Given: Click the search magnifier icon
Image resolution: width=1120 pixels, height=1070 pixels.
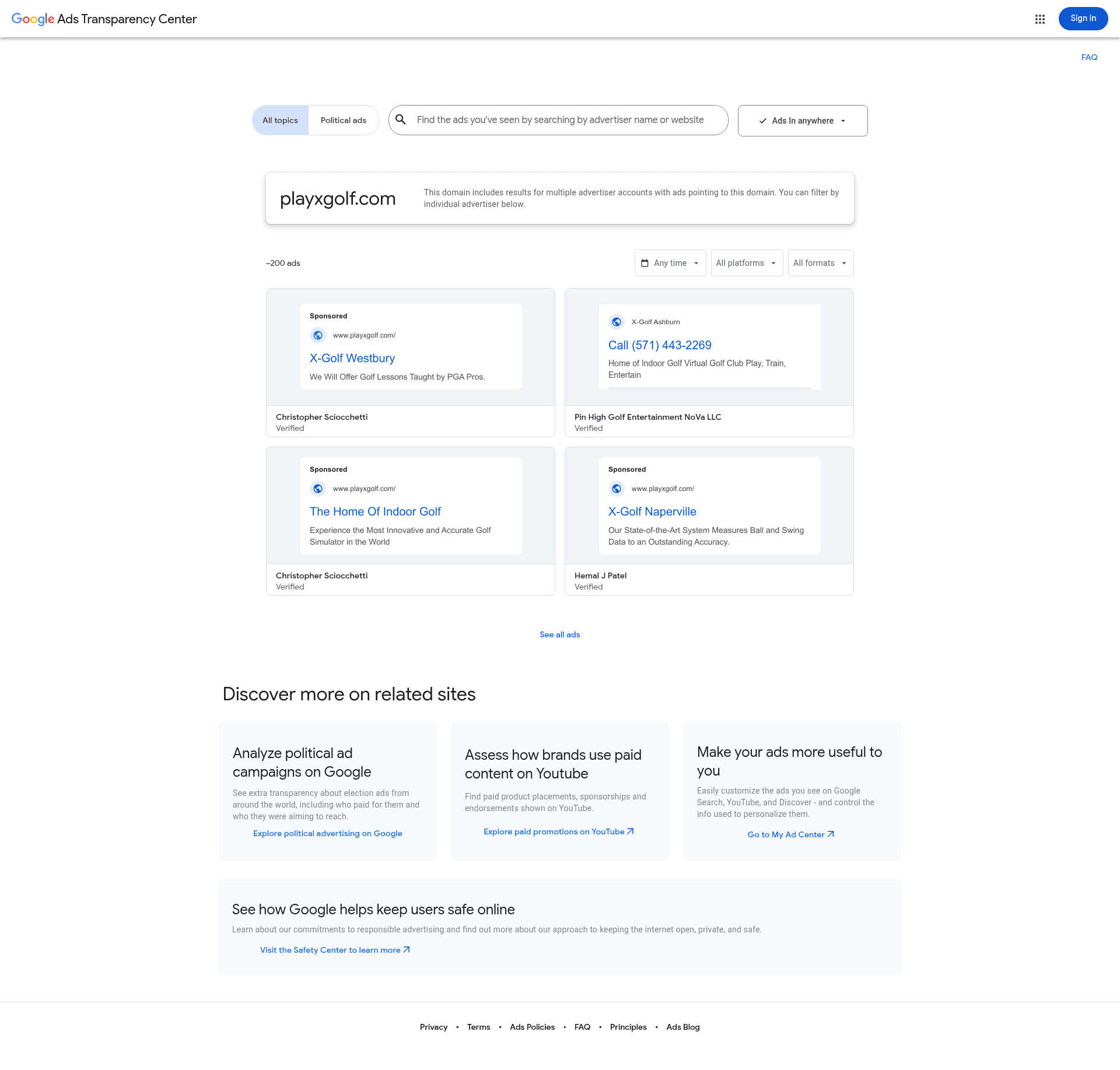Looking at the screenshot, I should (401, 120).
